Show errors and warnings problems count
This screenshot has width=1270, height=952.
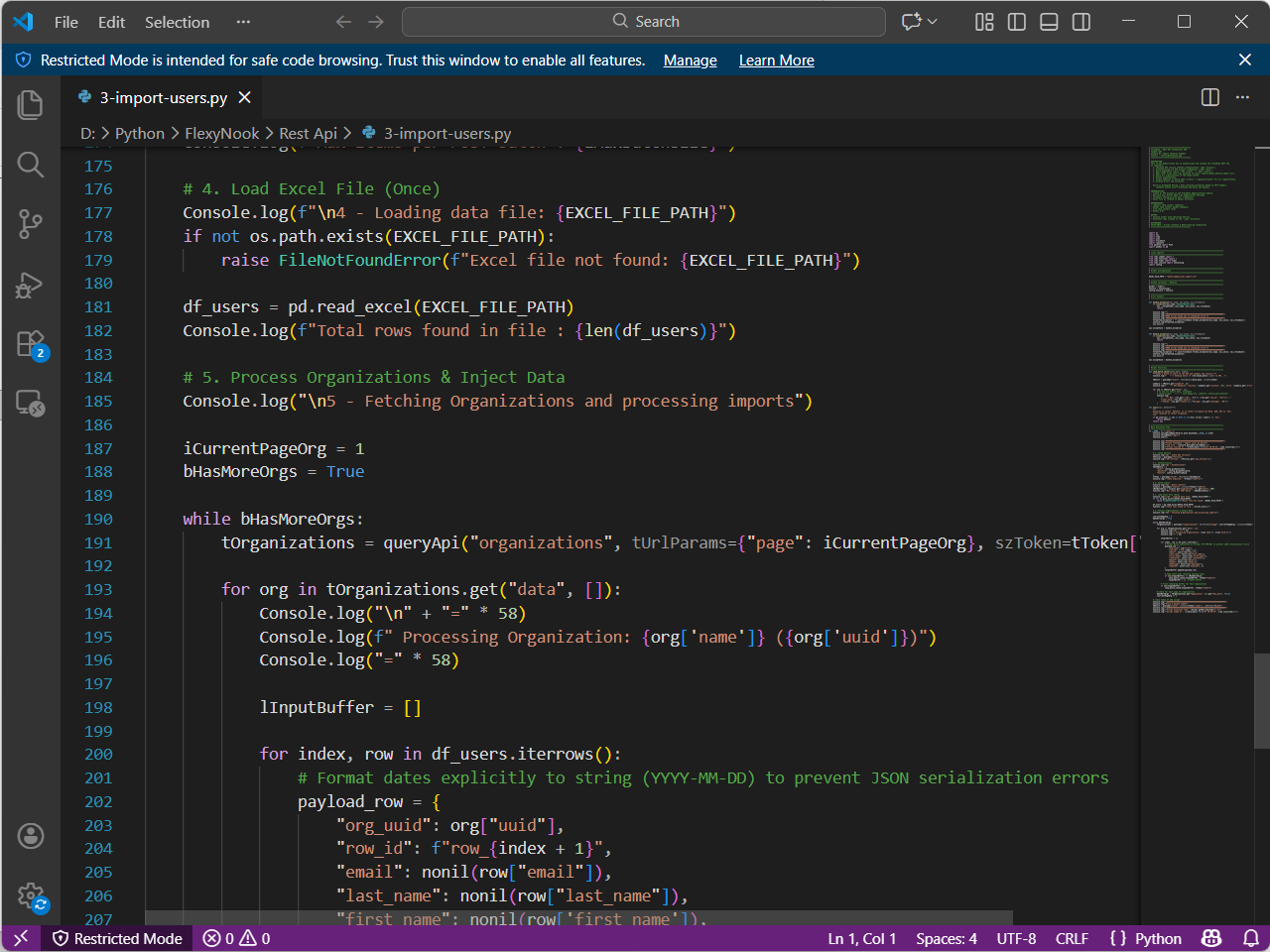236,938
